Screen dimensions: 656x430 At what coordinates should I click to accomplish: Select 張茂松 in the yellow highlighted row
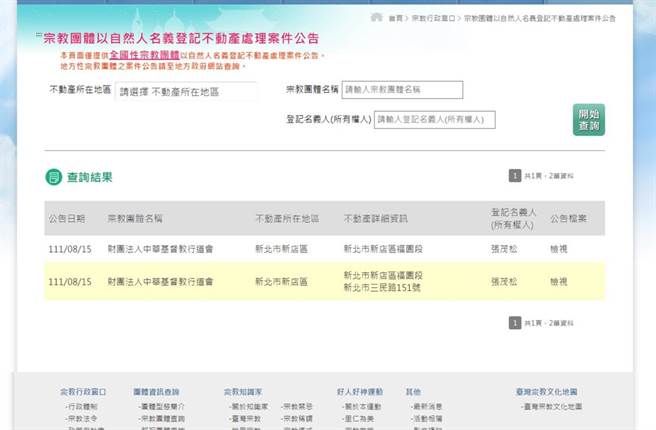click(x=504, y=282)
